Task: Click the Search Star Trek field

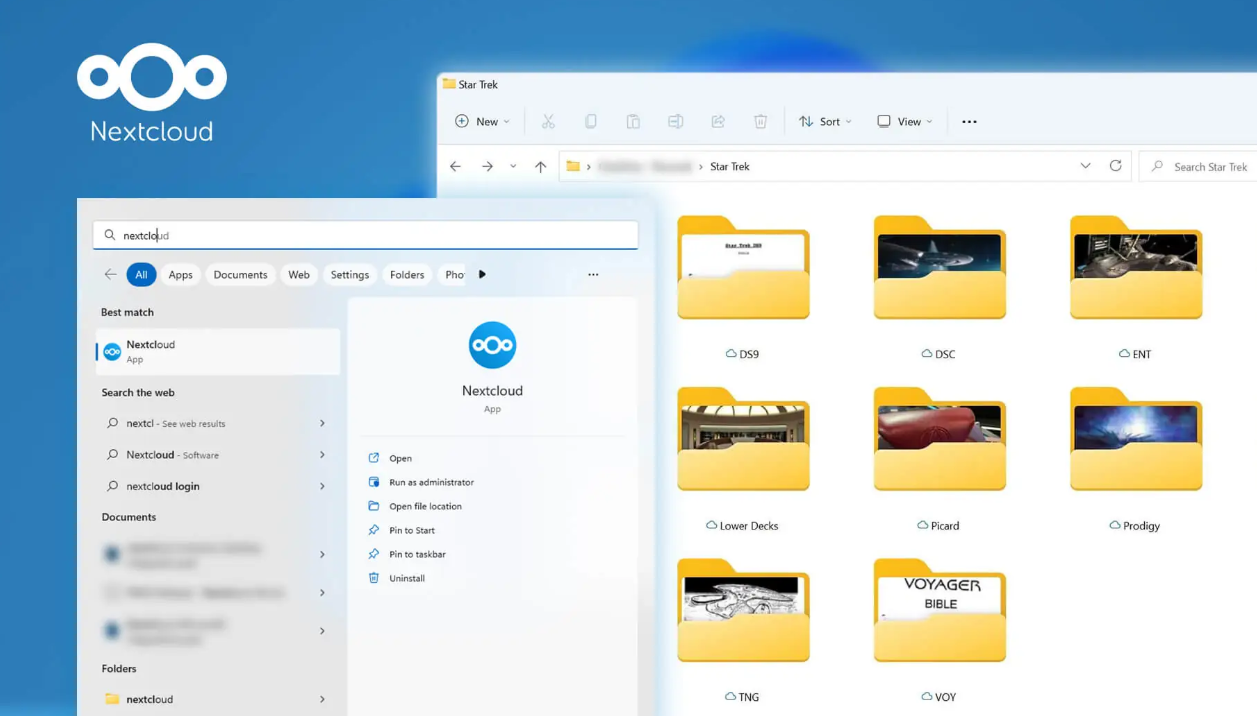Action: coord(1198,166)
